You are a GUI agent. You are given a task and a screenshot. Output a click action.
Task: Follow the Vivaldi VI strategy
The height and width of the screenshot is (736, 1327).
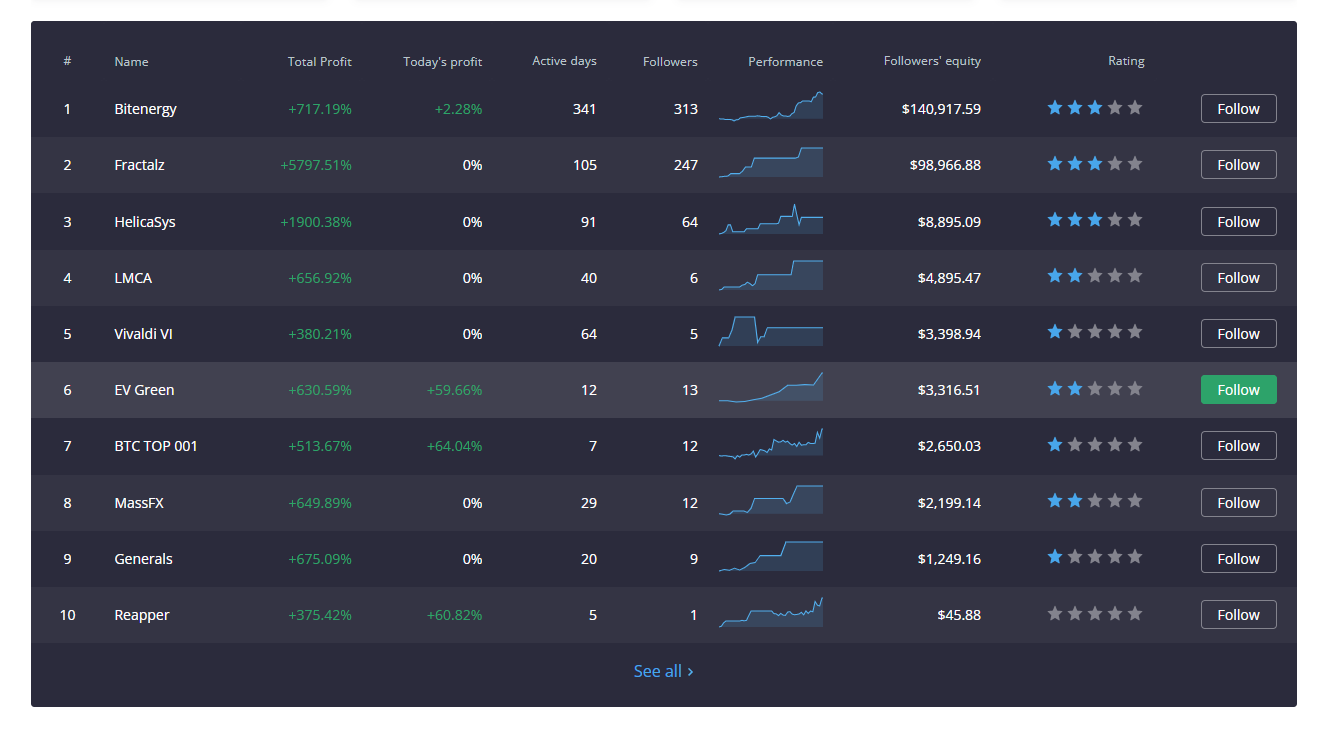1238,334
